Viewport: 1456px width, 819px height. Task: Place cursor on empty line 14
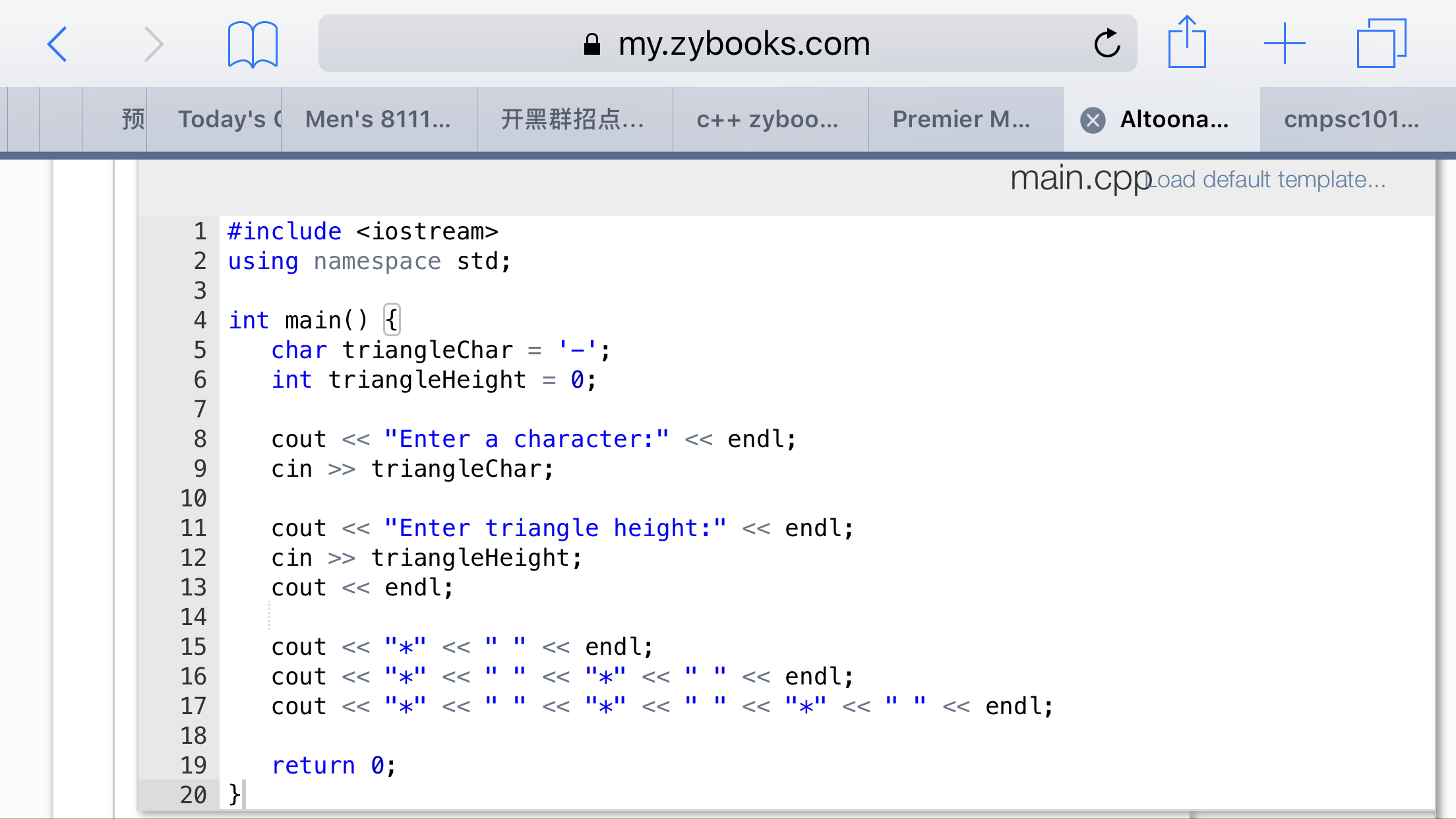[462, 617]
